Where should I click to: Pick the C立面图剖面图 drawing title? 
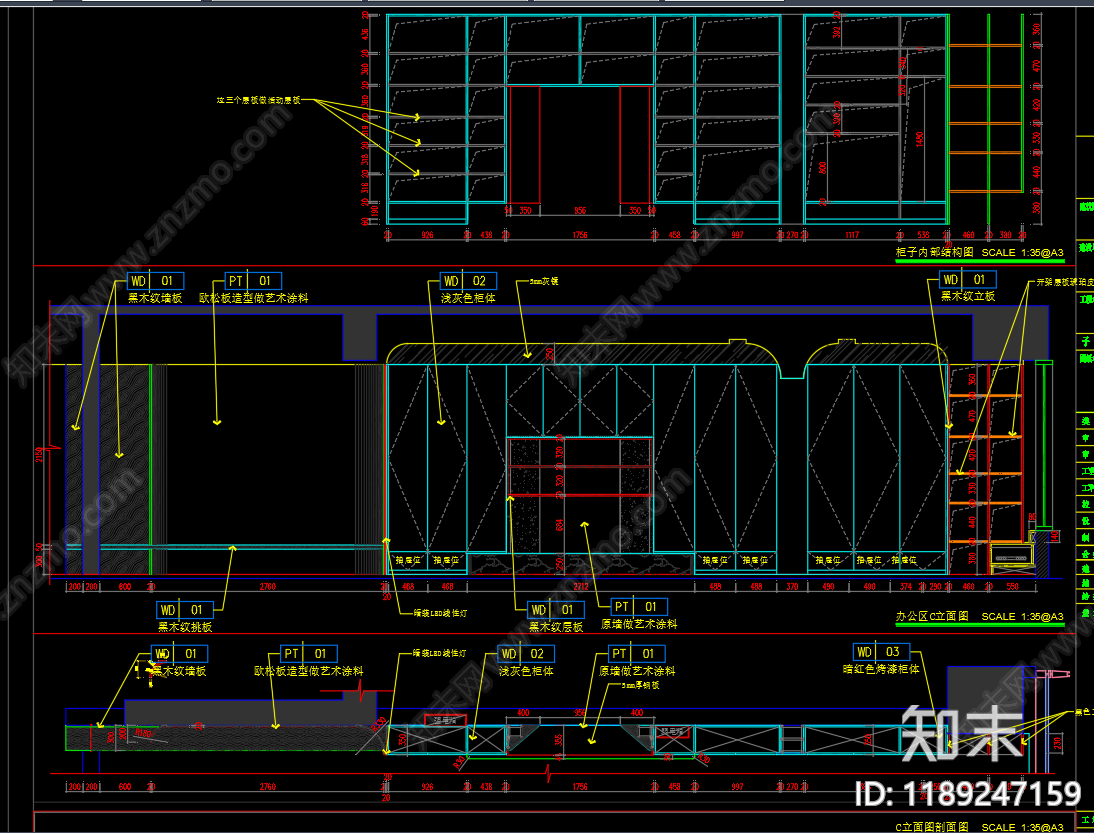[932, 827]
